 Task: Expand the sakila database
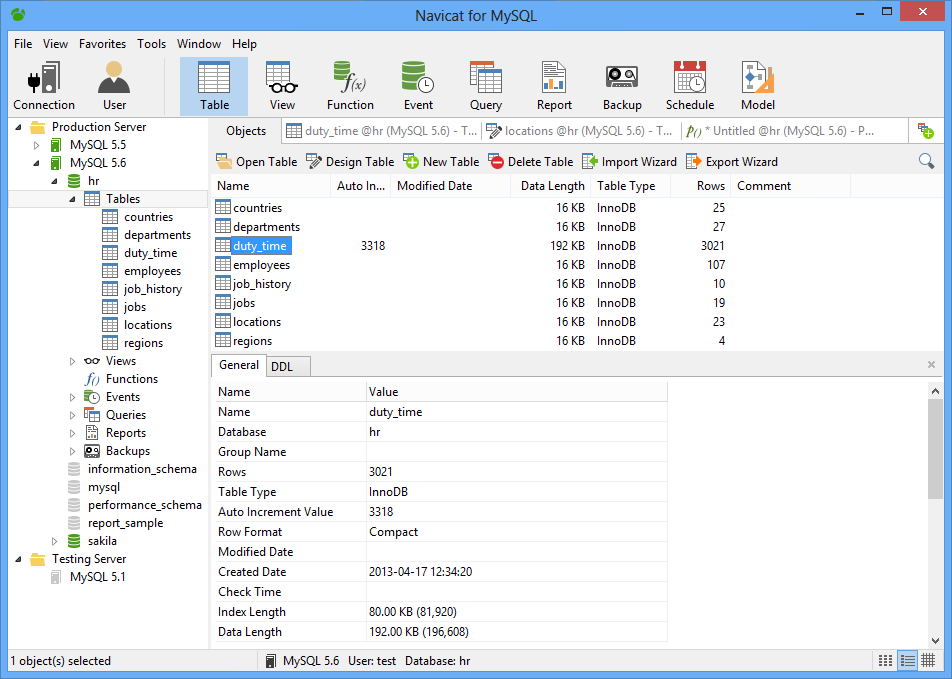tap(55, 541)
